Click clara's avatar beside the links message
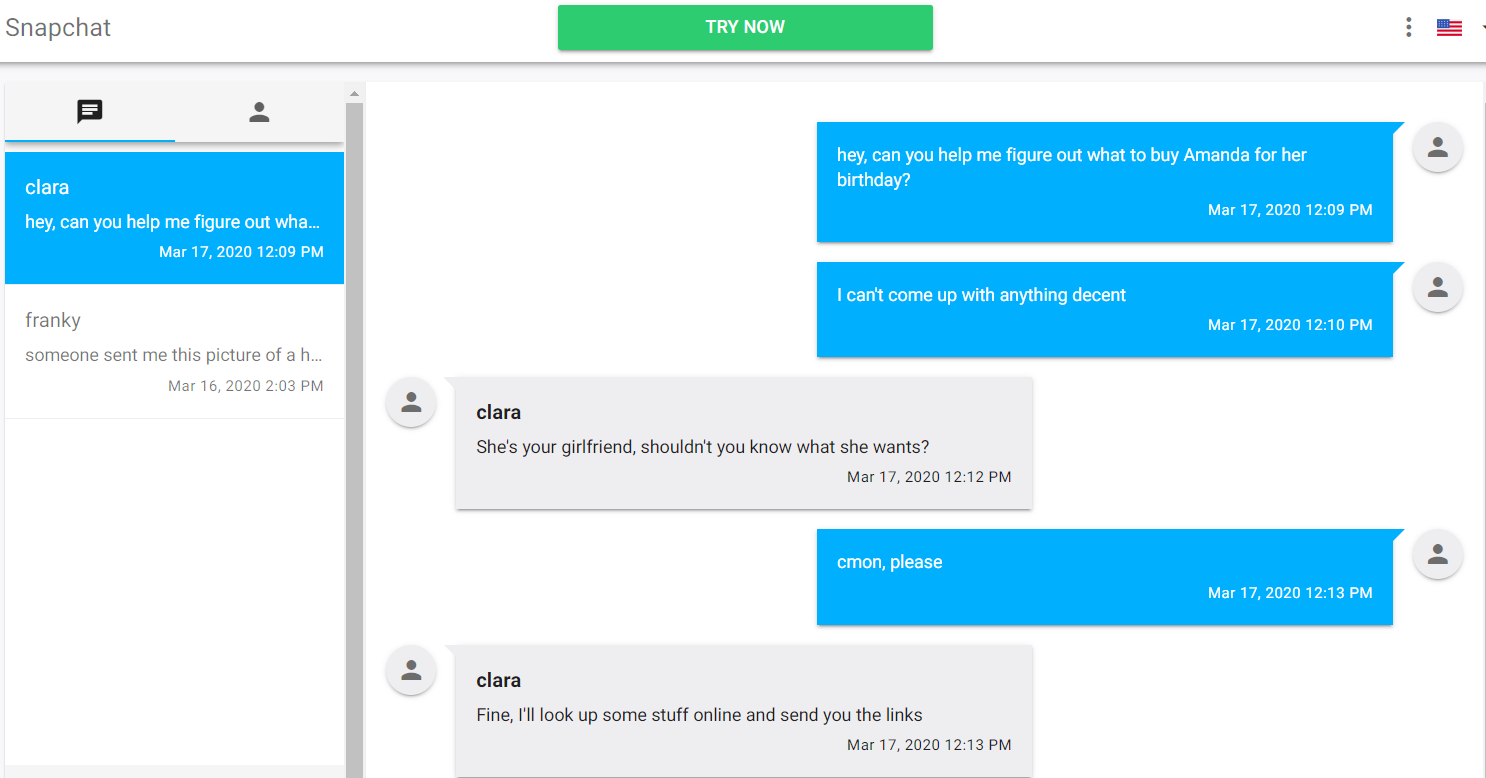 (x=411, y=671)
